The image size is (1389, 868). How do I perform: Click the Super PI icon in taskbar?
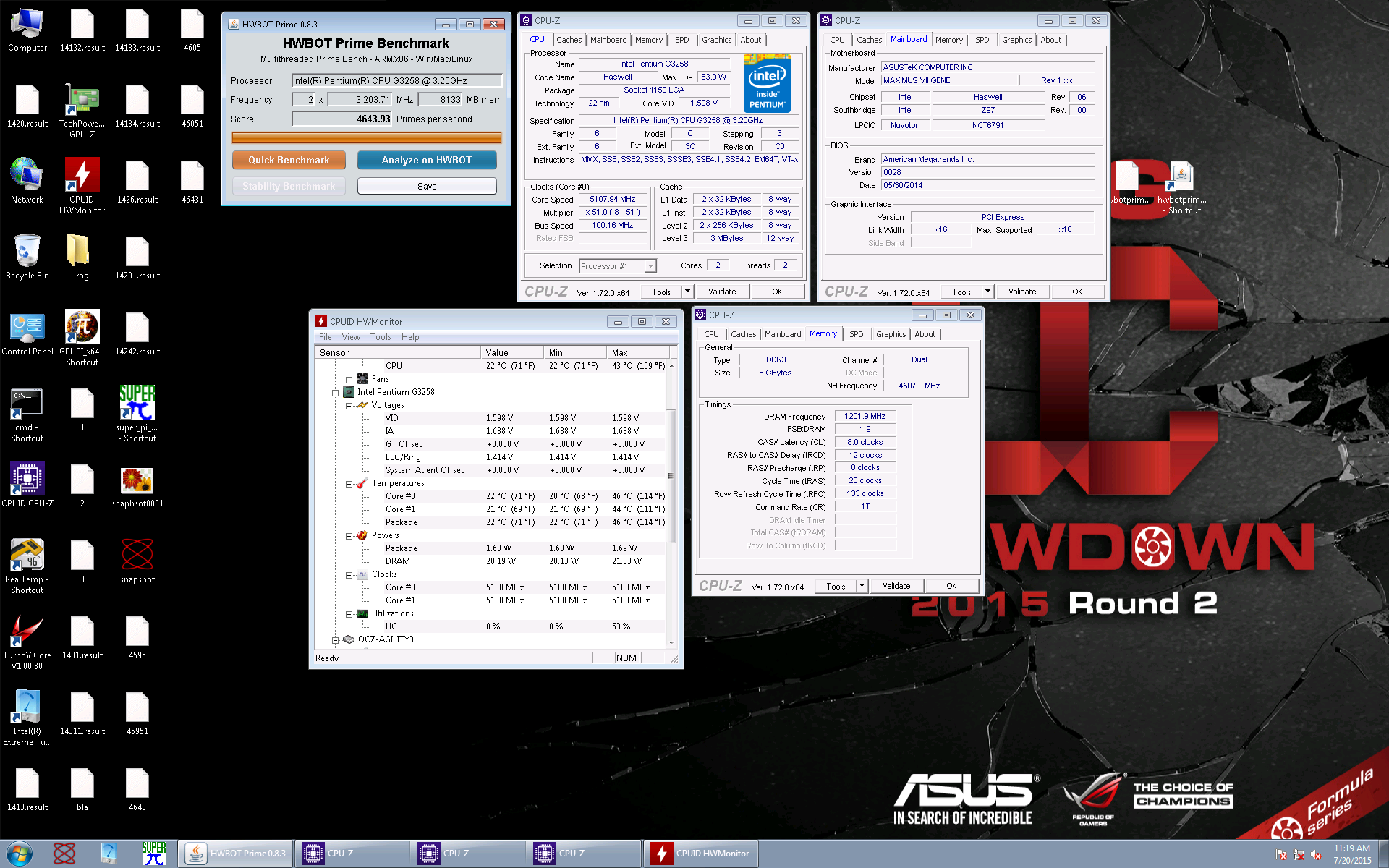(153, 854)
